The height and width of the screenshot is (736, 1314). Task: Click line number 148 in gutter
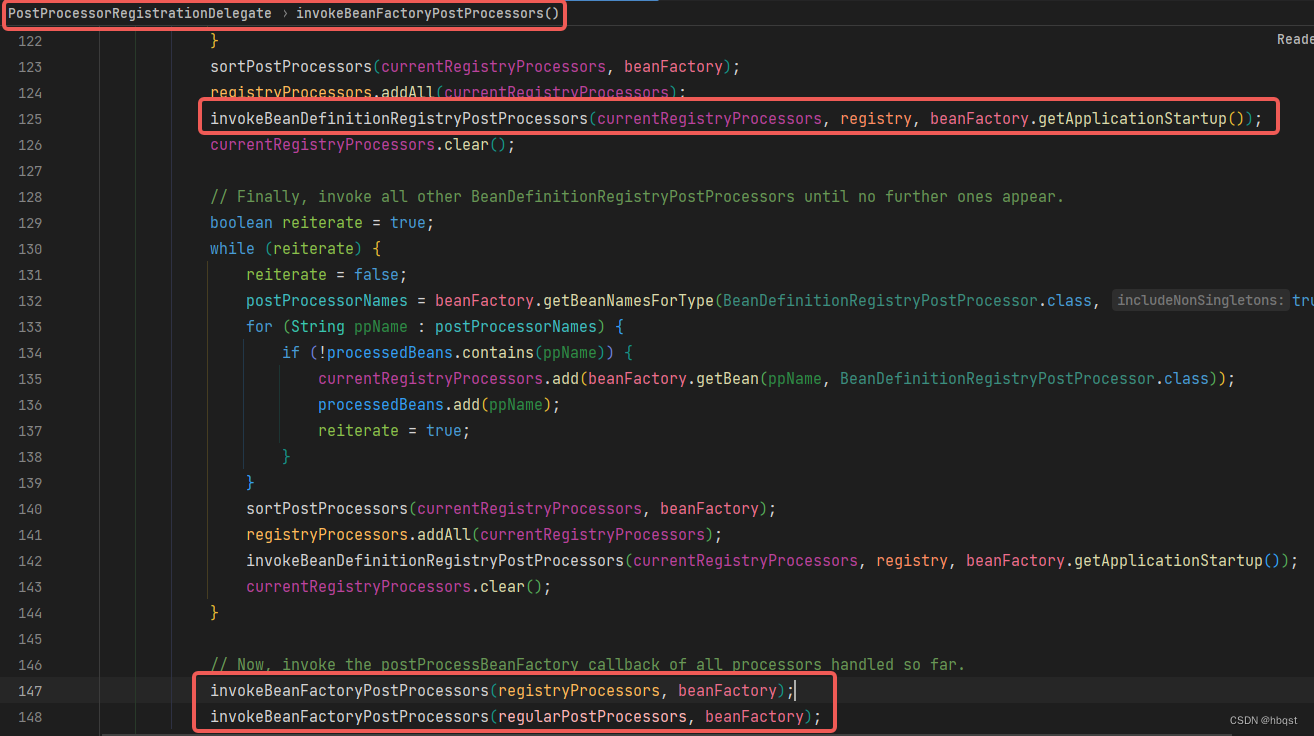coord(30,717)
